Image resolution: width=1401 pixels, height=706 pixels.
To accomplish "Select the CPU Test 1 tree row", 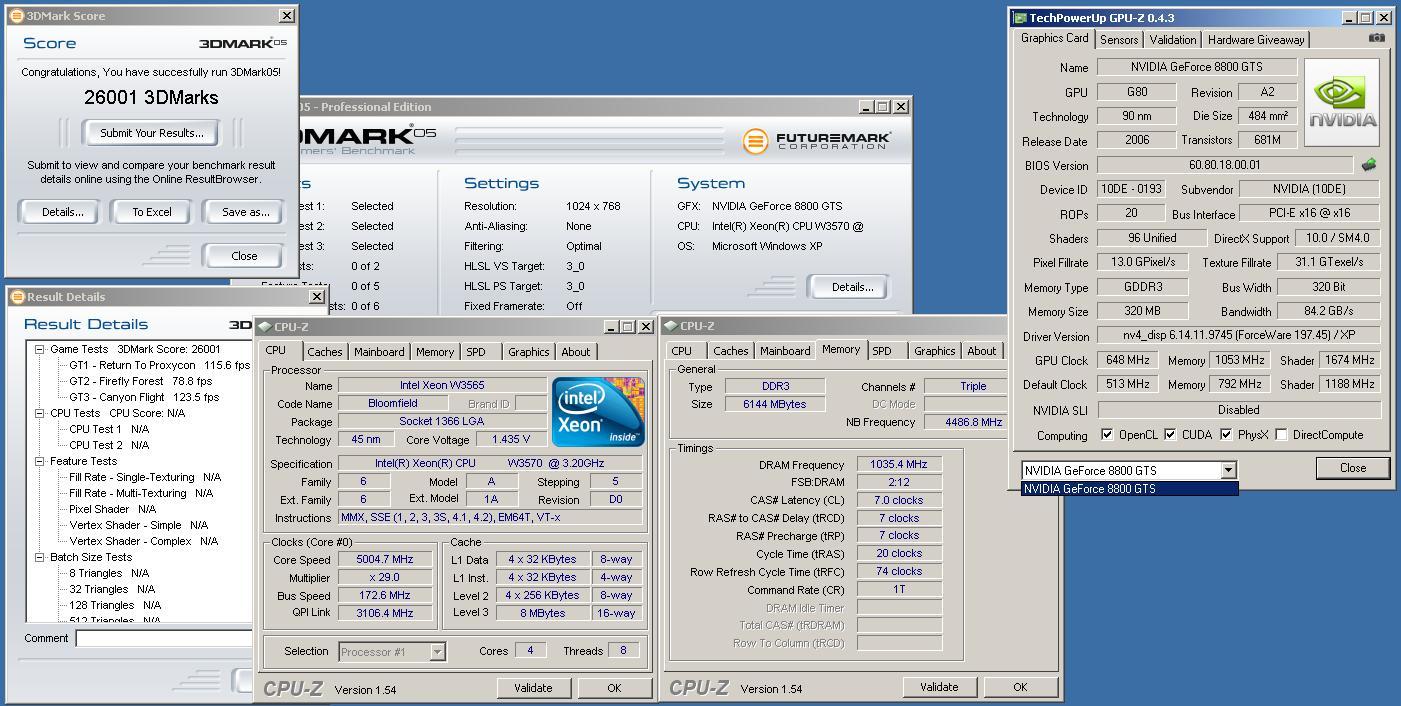I will pos(108,429).
